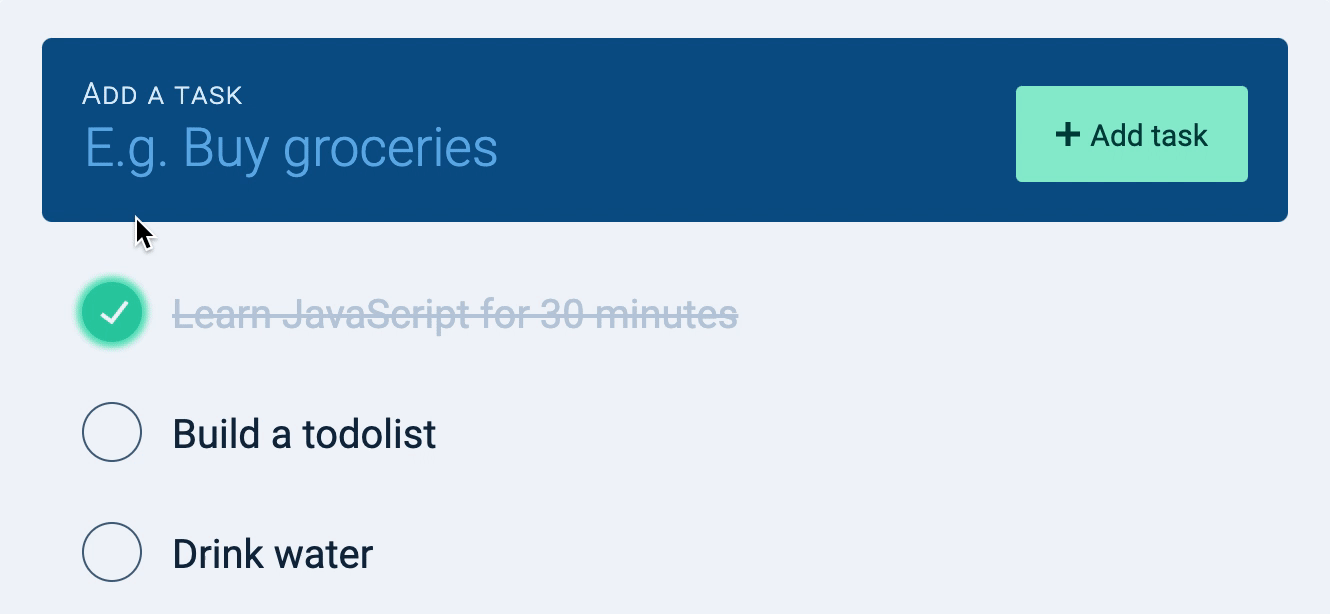
Task: Select the E.g. Buy groceries placeholder field
Action: [x=290, y=145]
